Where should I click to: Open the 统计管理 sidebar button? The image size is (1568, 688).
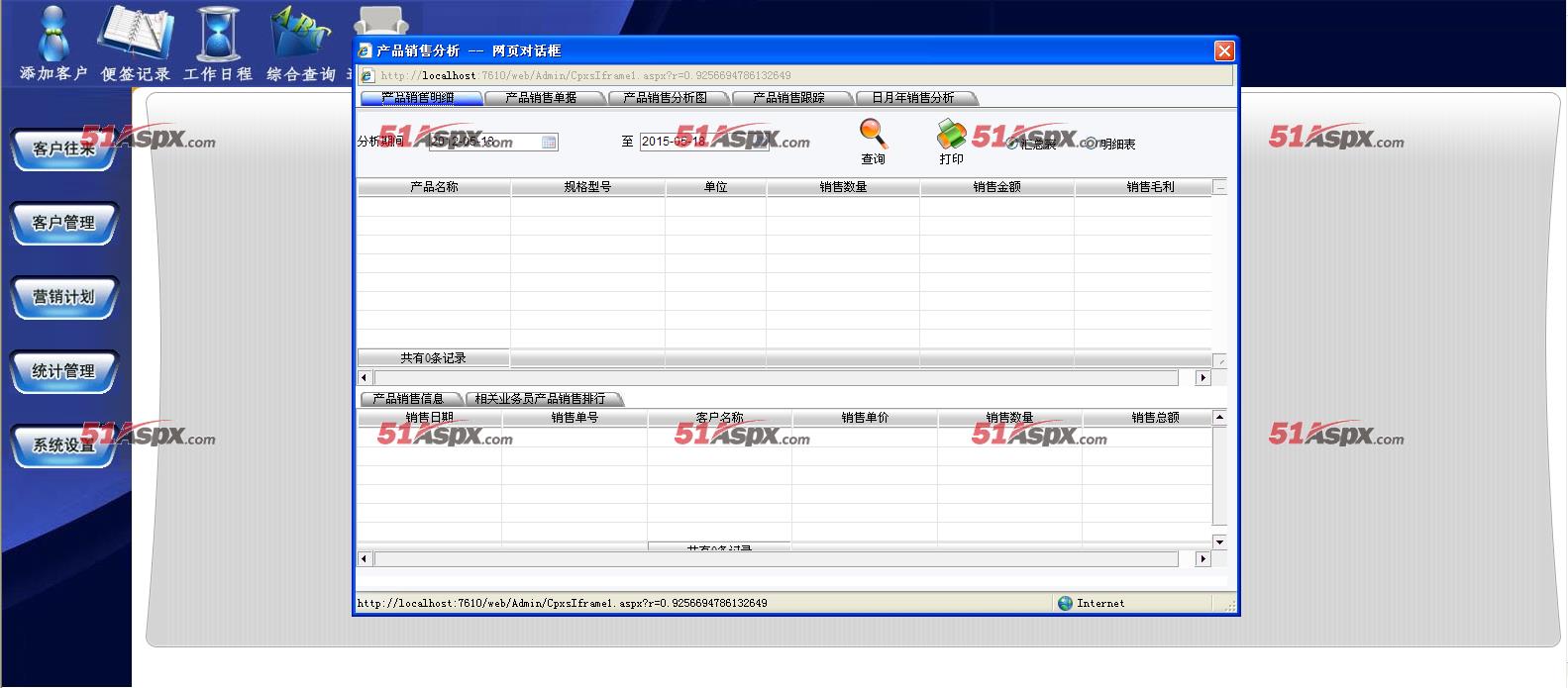coord(64,371)
